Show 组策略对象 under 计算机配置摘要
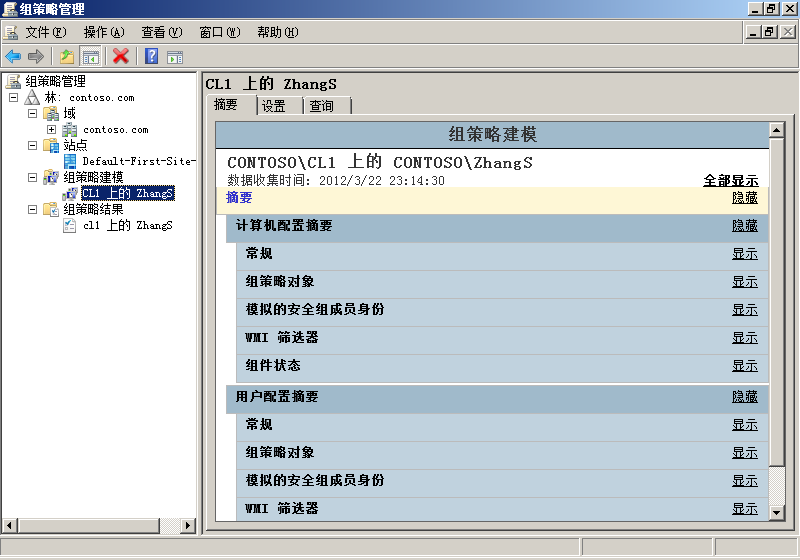 pyautogui.click(x=745, y=282)
